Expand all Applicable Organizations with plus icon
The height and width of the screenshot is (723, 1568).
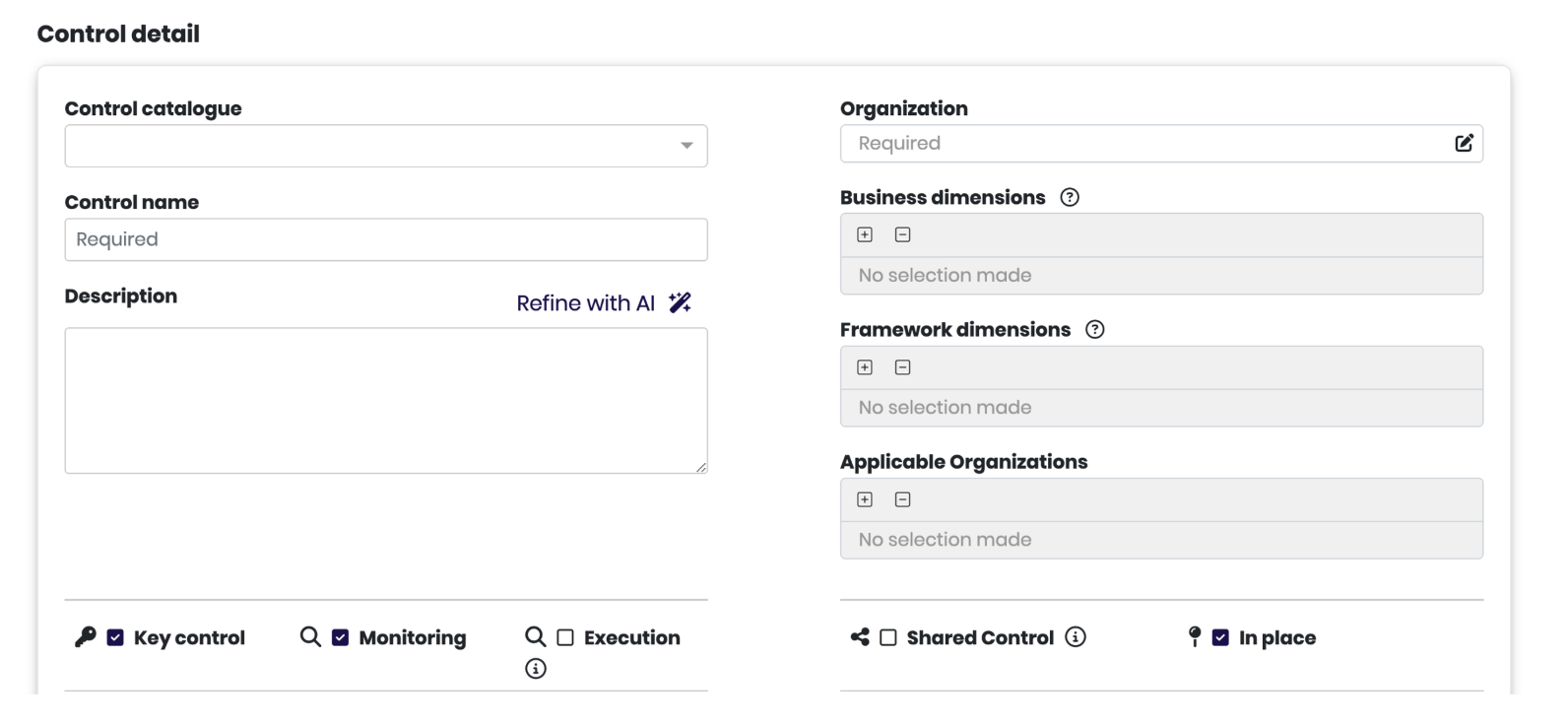(x=865, y=499)
